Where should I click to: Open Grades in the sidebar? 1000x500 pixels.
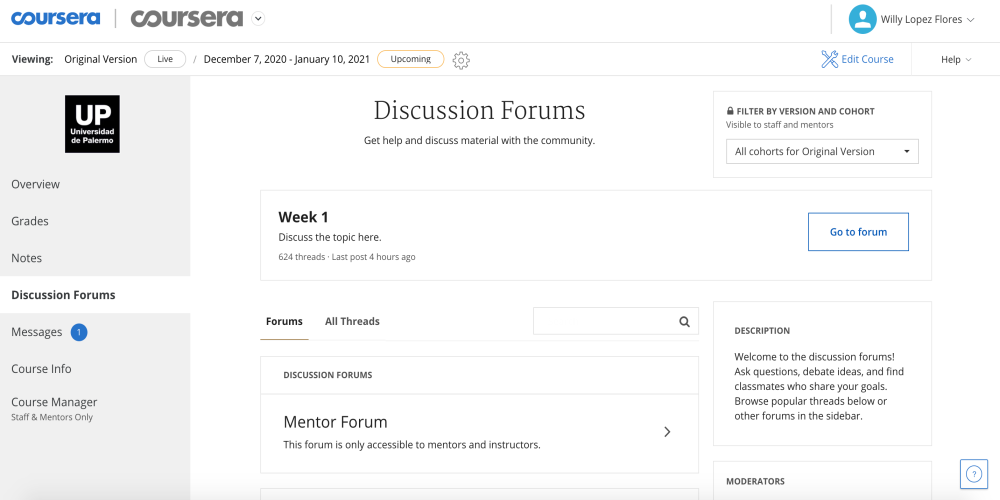pyautogui.click(x=30, y=221)
